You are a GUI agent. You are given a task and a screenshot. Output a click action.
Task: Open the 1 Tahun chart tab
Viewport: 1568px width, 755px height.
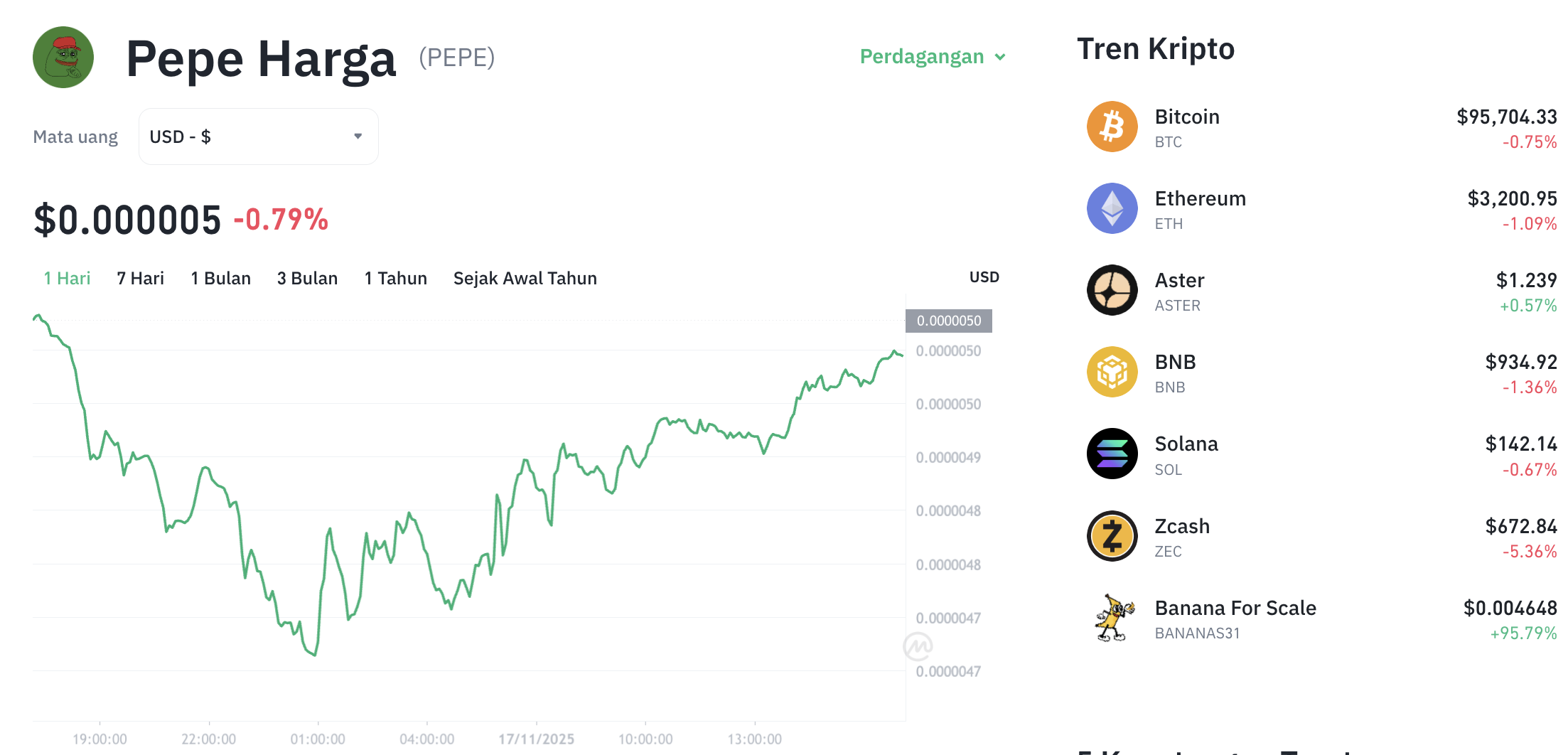[x=395, y=278]
